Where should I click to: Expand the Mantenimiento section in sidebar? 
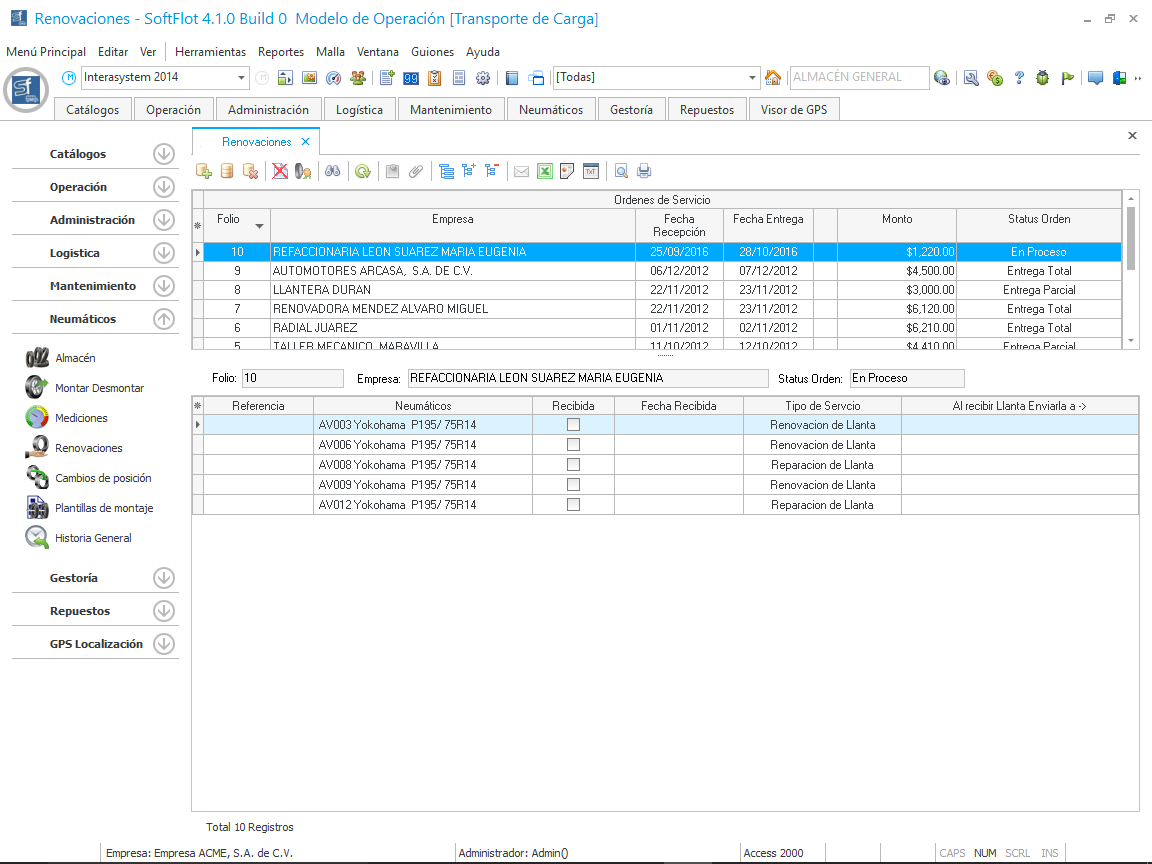[164, 286]
